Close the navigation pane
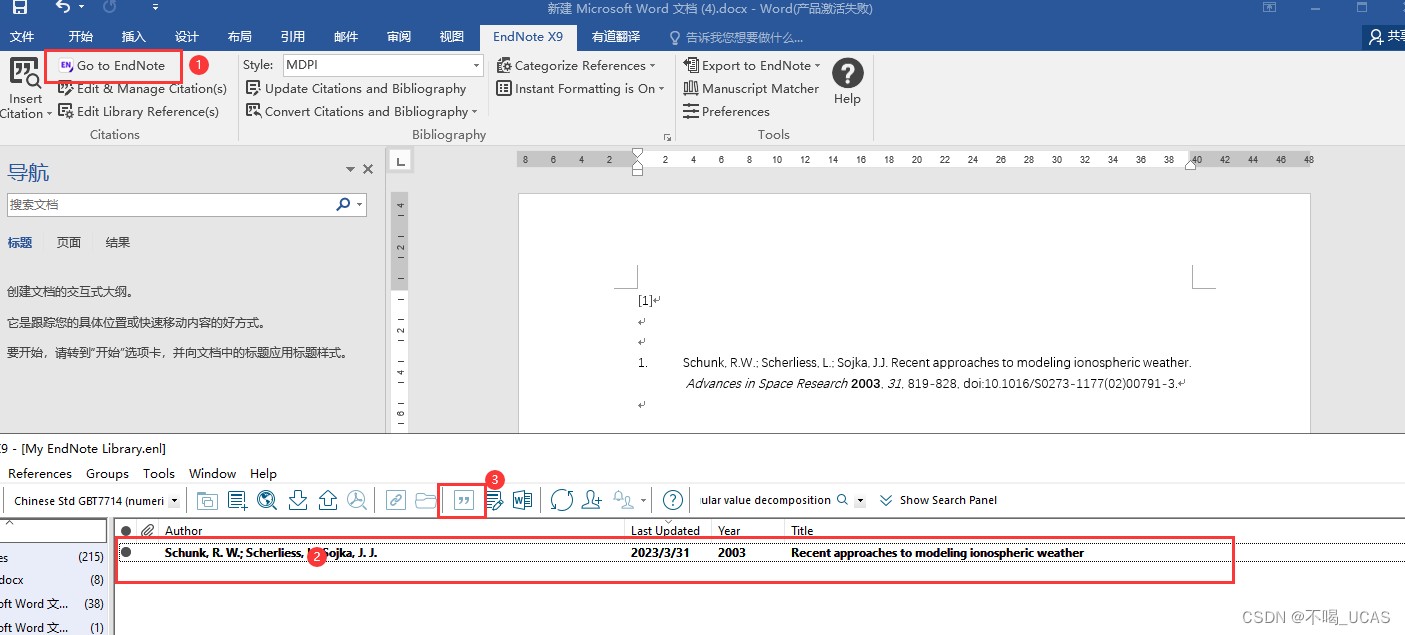 tap(368, 170)
